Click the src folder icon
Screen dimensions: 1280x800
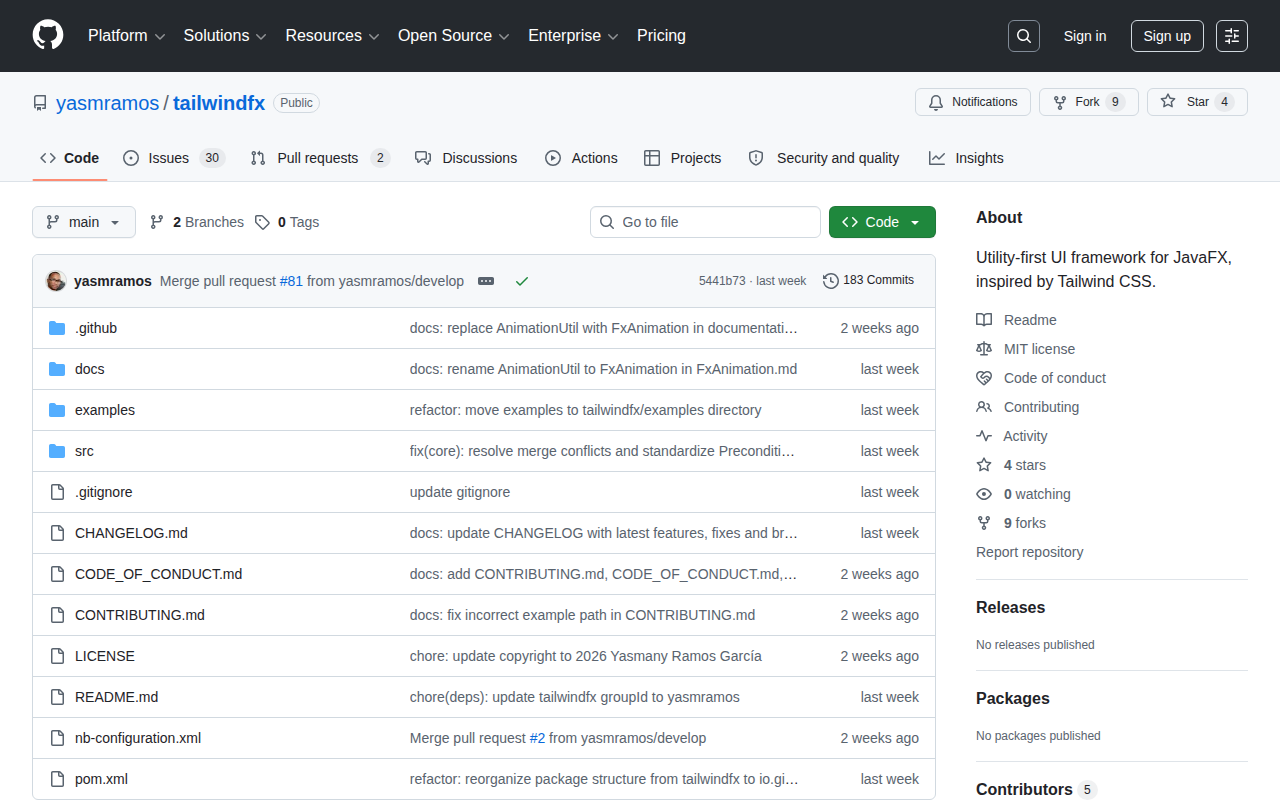57,451
